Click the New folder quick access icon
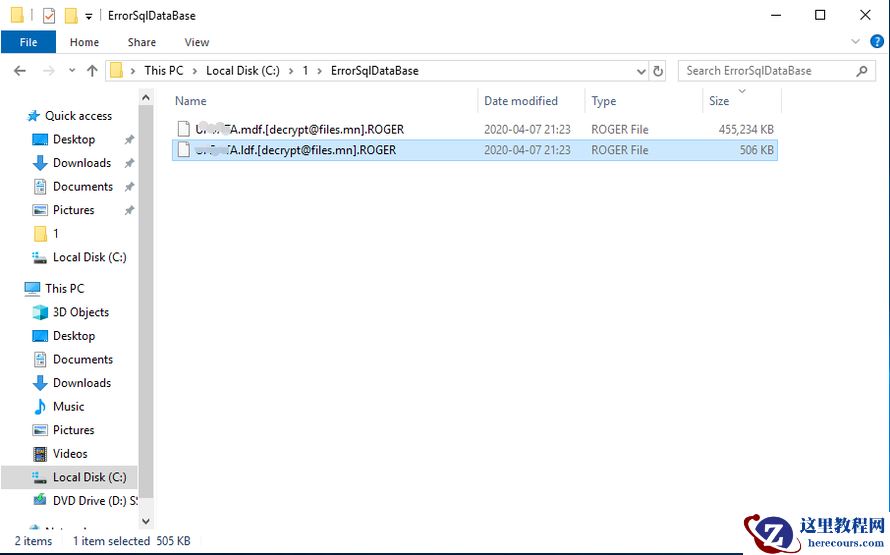The width and height of the screenshot is (890, 555). tap(71, 15)
